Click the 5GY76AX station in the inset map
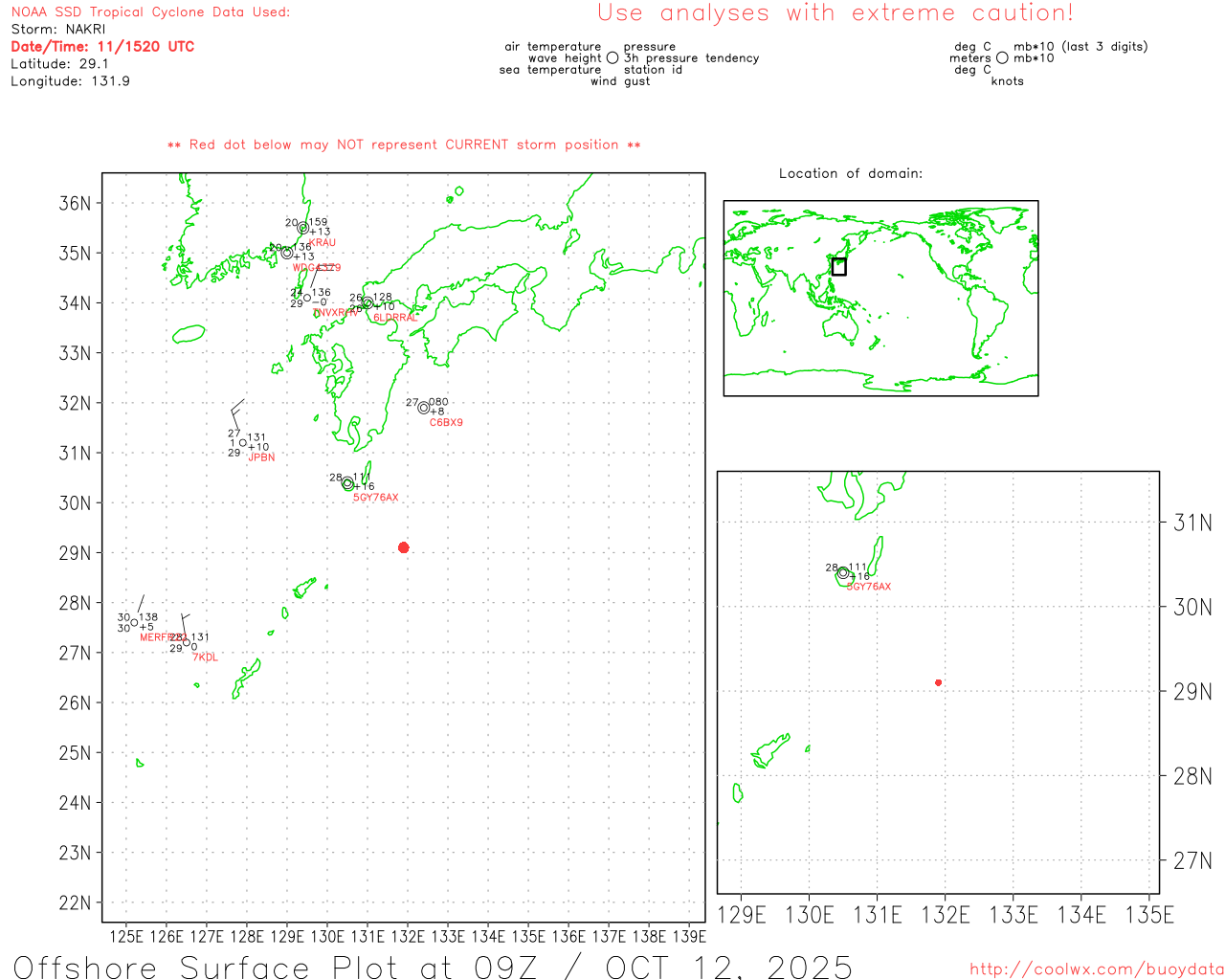This screenshot has width=1225, height=980. click(x=843, y=573)
